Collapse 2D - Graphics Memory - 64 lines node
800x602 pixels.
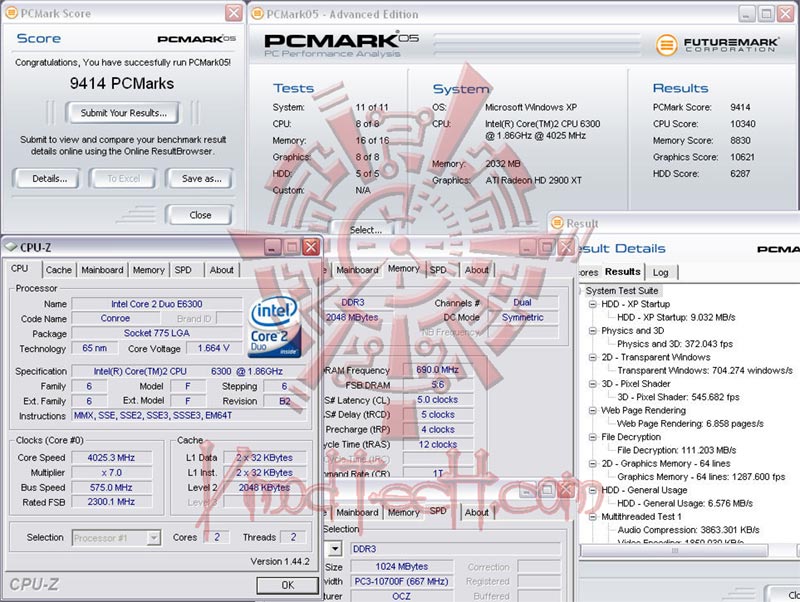pos(592,463)
